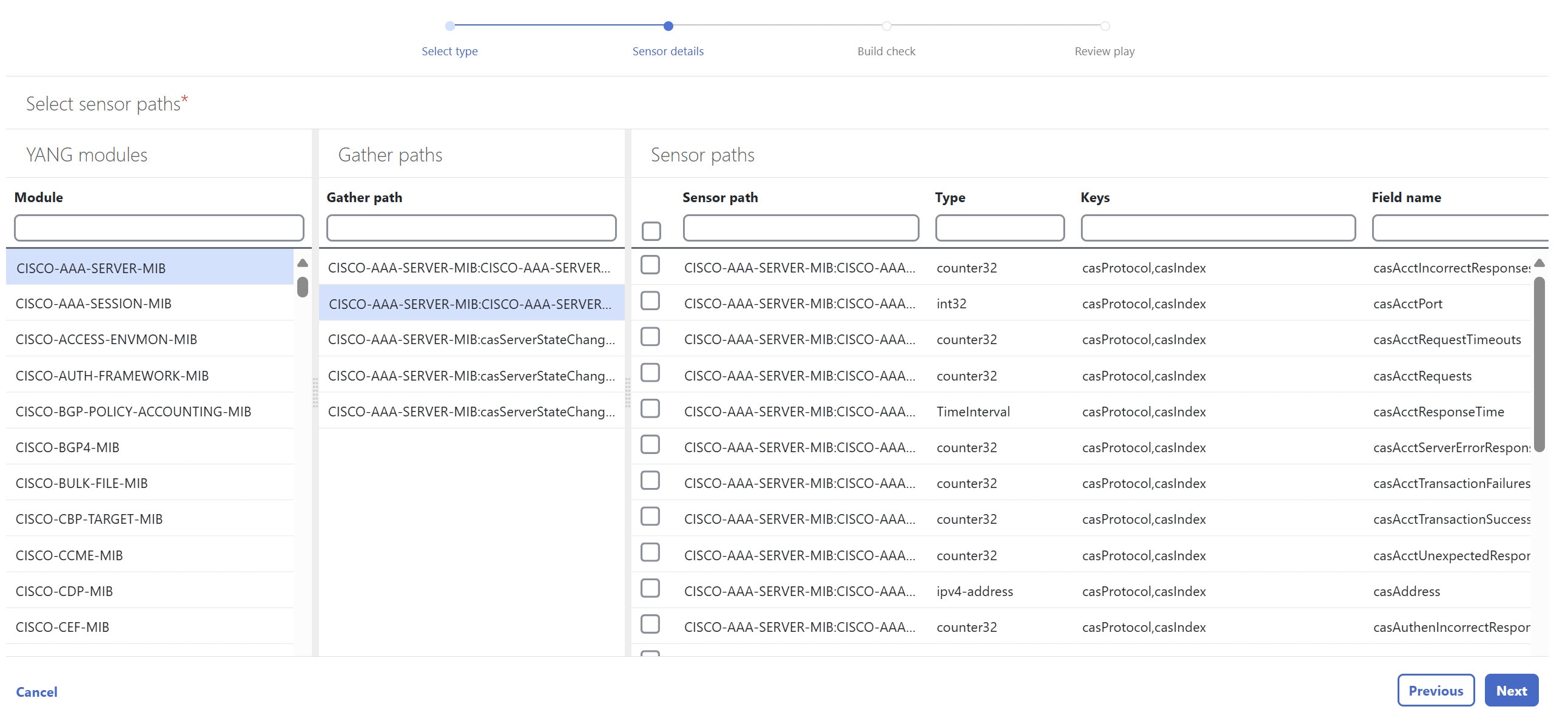Select module CISCO-ACCESS-ENVMON-MIB
Viewport: 1568px width, 715px height.
150,339
